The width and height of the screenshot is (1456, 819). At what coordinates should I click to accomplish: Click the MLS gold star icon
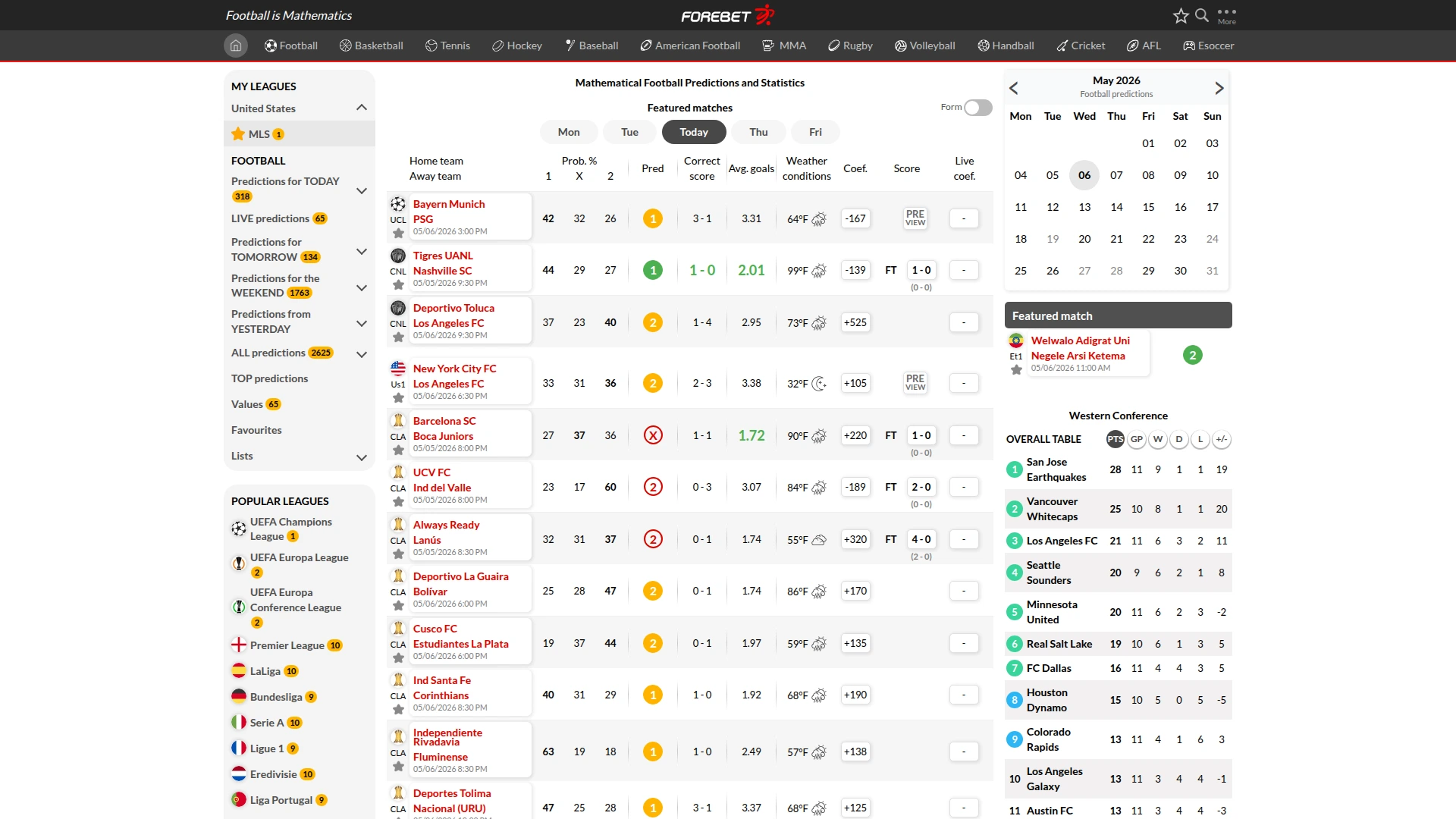click(x=238, y=134)
